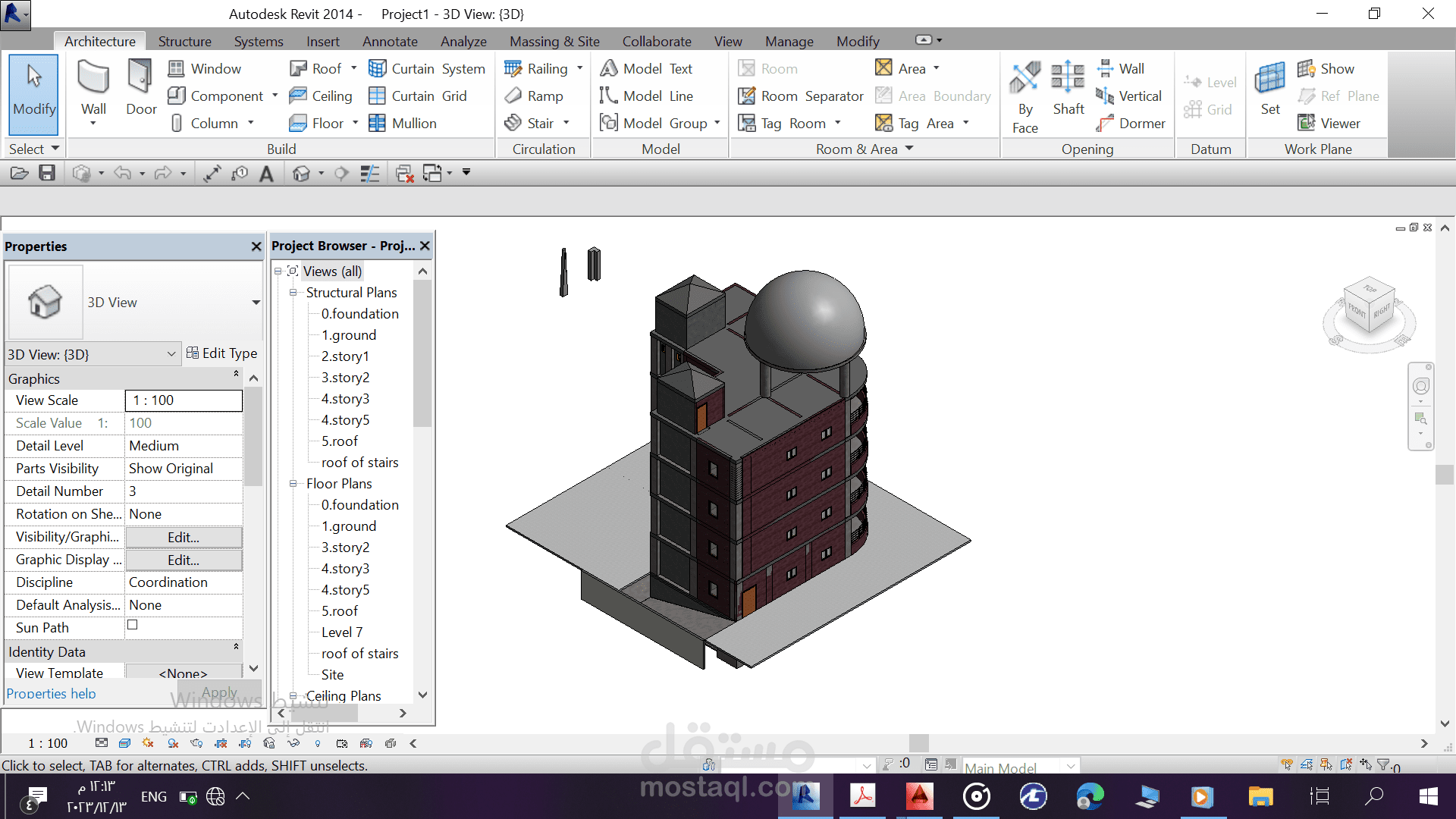The width and height of the screenshot is (1456, 819).
Task: Open ENG language indicator in tray
Action: (x=154, y=796)
